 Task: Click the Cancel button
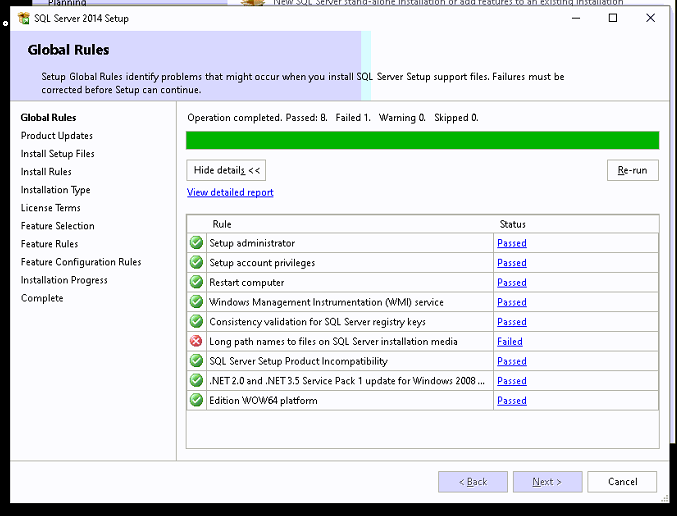click(622, 481)
